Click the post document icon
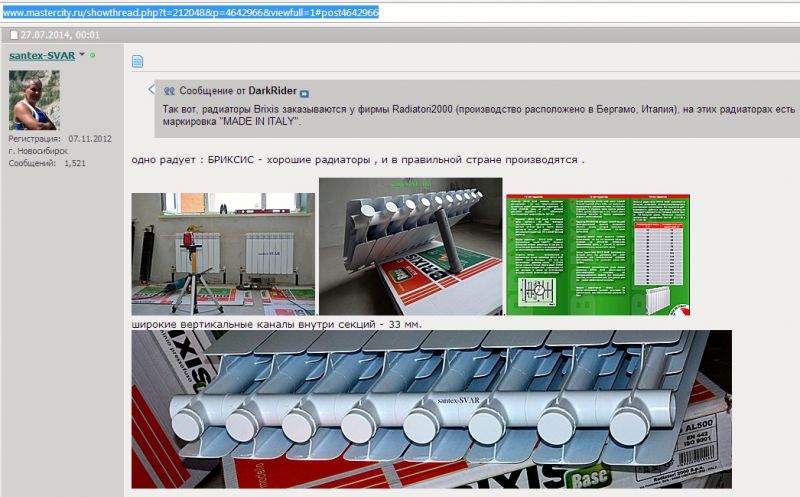 138,62
